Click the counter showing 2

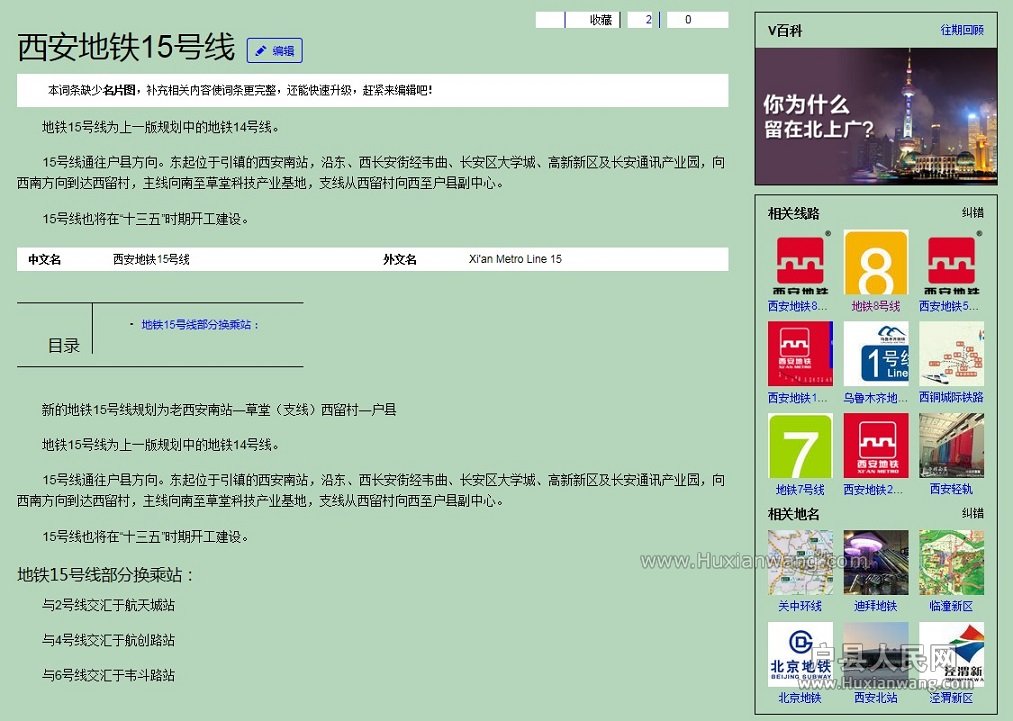click(x=649, y=20)
